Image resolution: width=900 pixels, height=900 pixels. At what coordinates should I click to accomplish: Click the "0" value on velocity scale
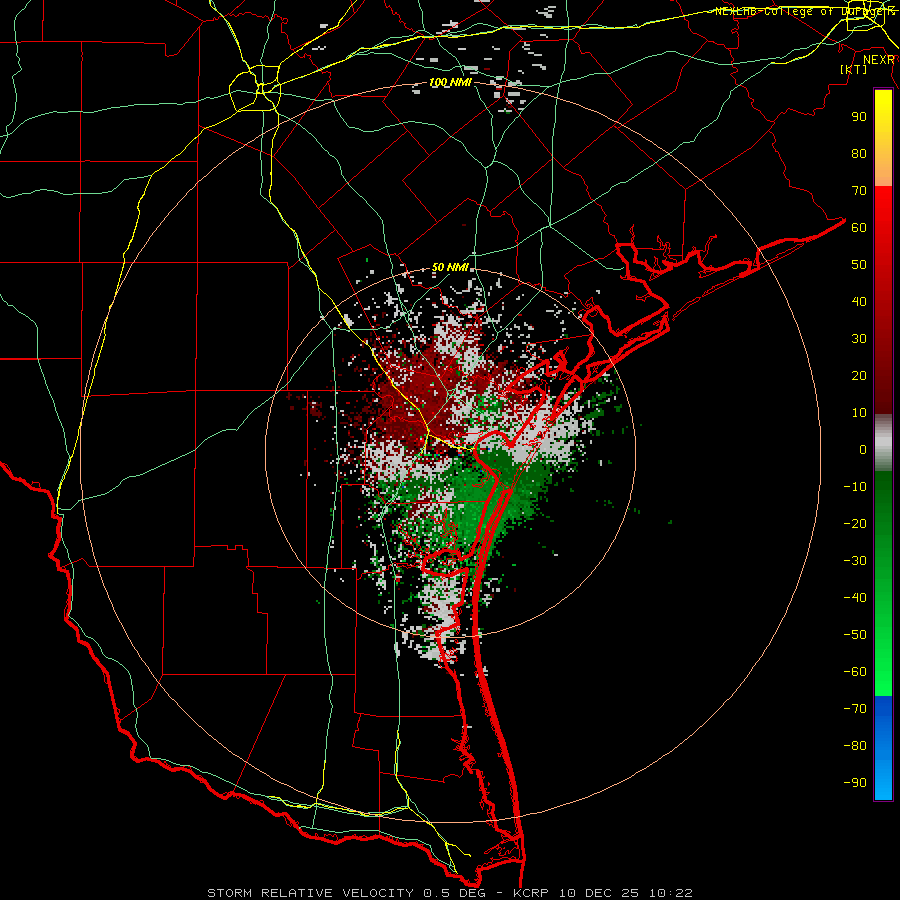tap(863, 450)
